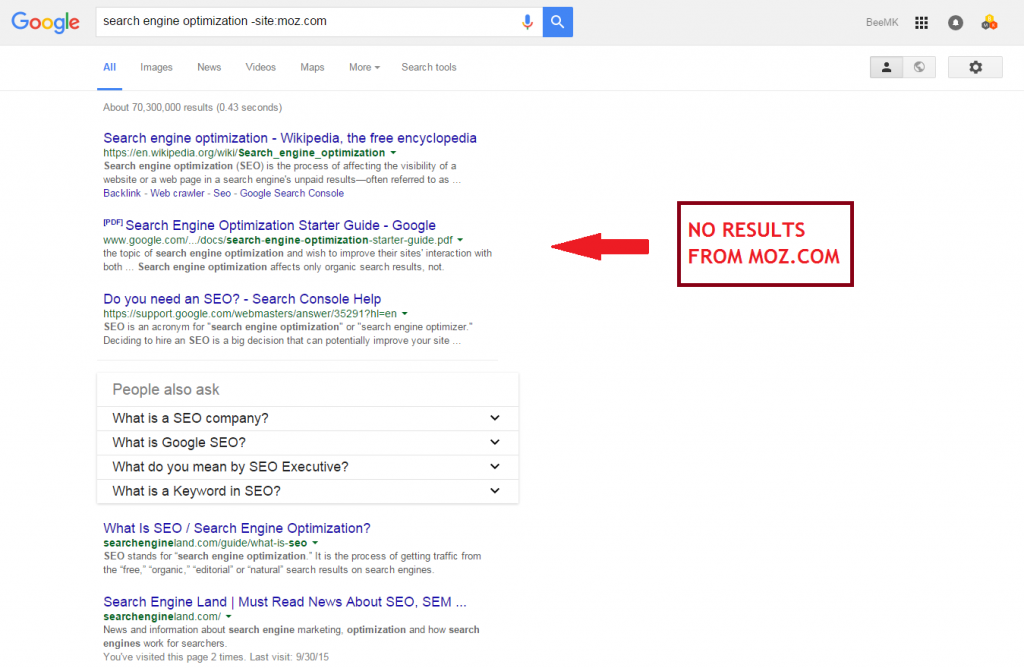Image resolution: width=1024 pixels, height=668 pixels.
Task: Open the Seo sitelink under Wikipedia
Action: pyautogui.click(x=222, y=193)
